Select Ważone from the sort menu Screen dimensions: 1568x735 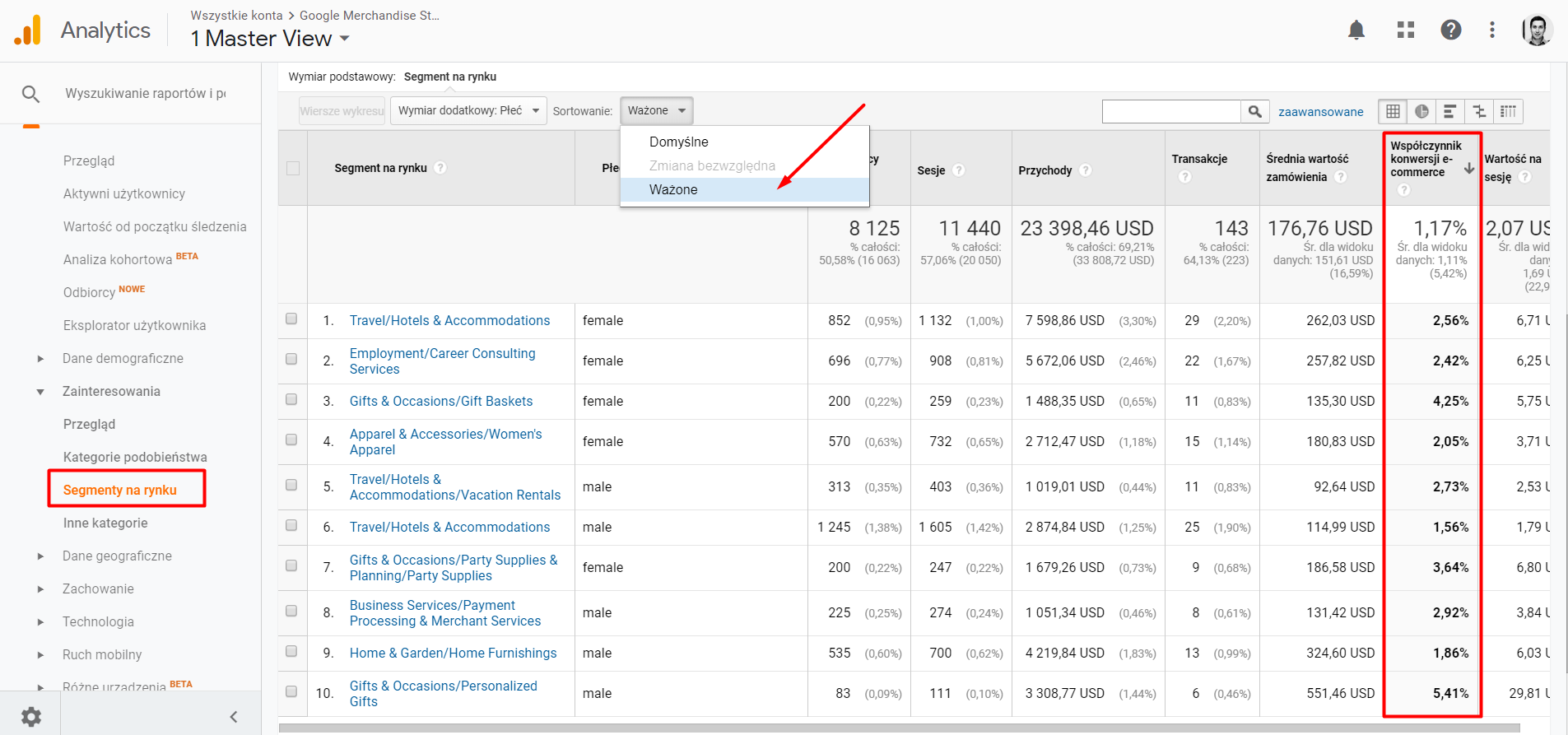click(x=673, y=189)
